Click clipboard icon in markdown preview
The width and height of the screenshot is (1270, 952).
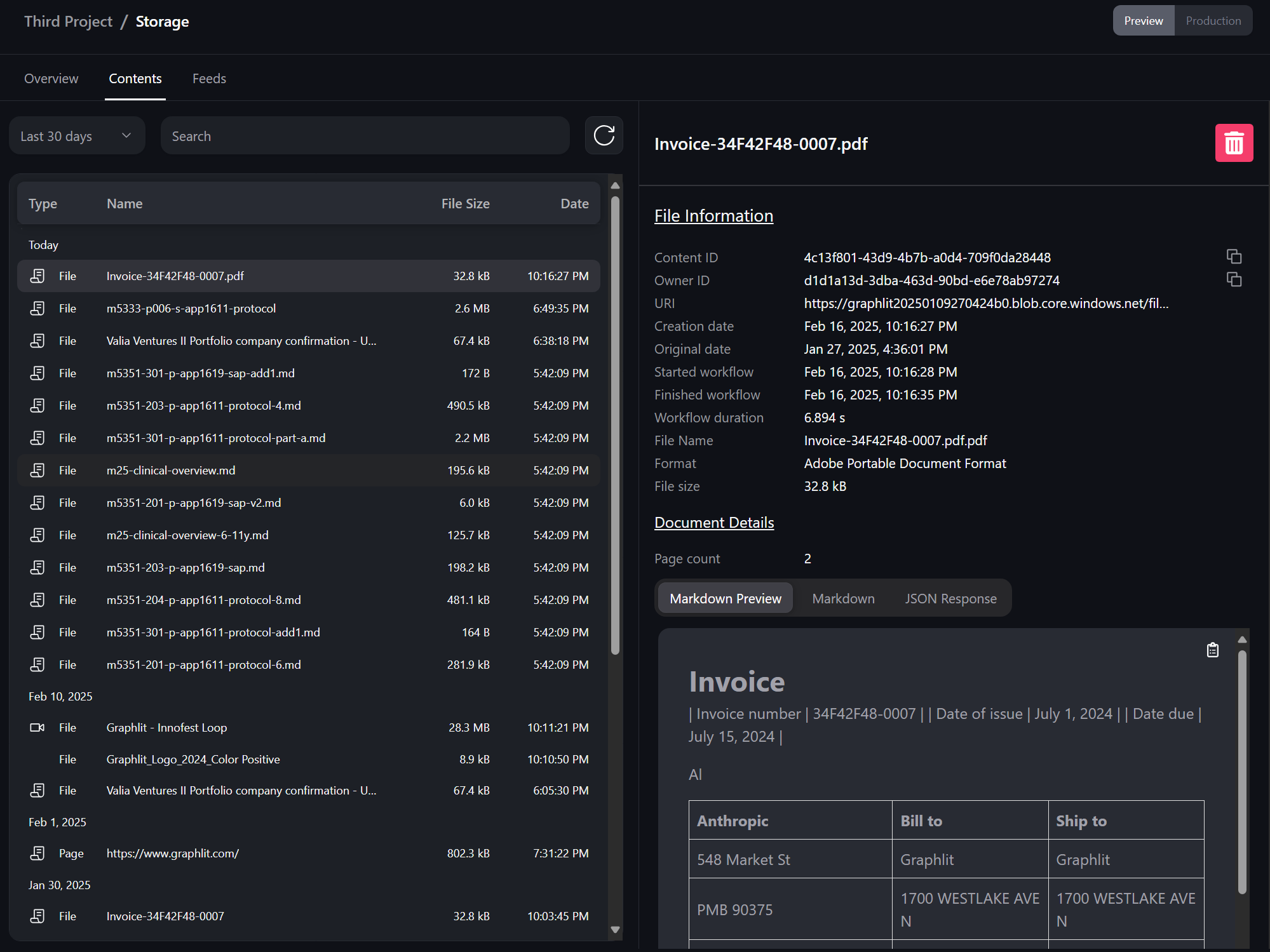(1212, 650)
